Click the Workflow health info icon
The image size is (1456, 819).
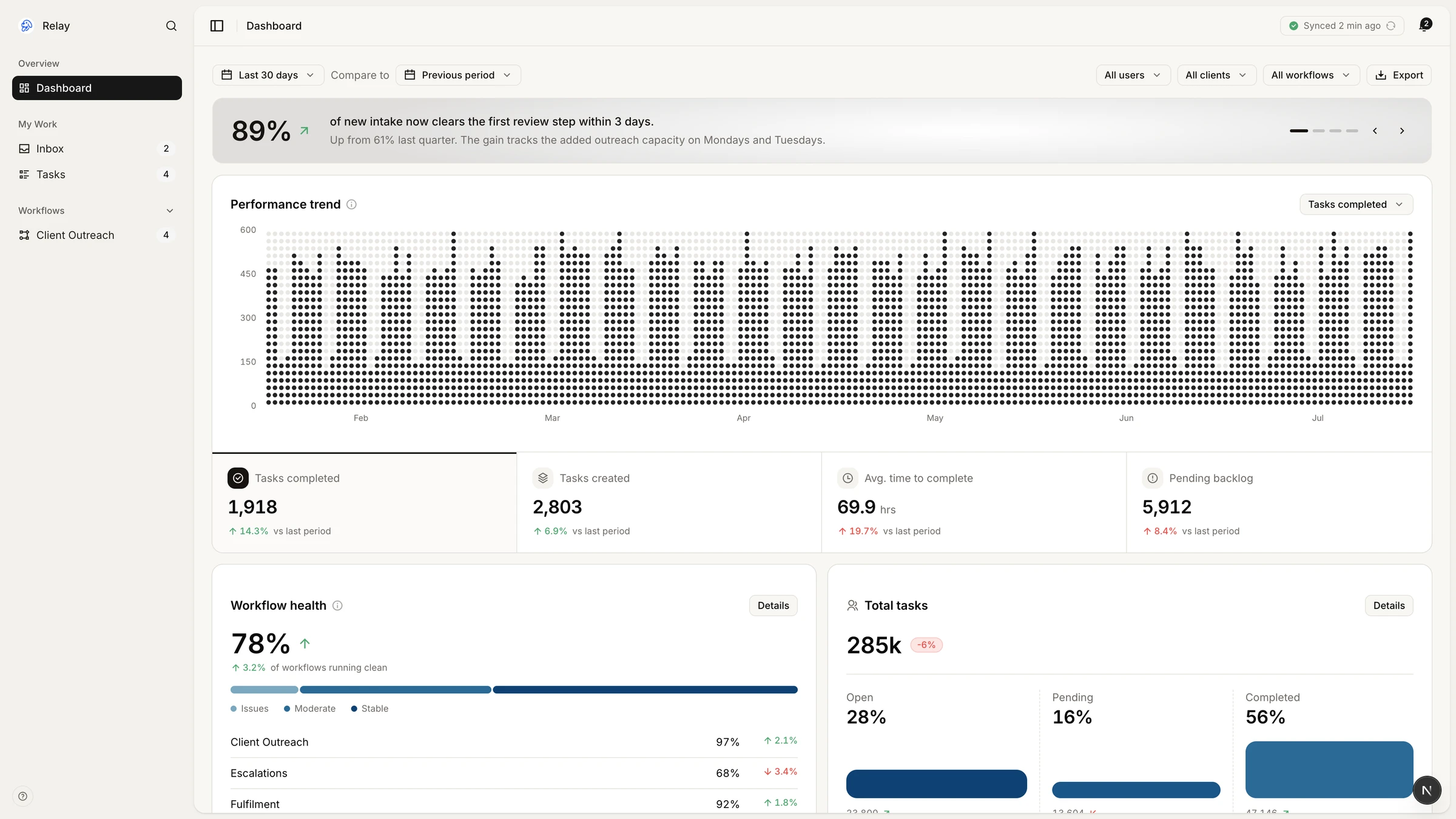tap(337, 605)
